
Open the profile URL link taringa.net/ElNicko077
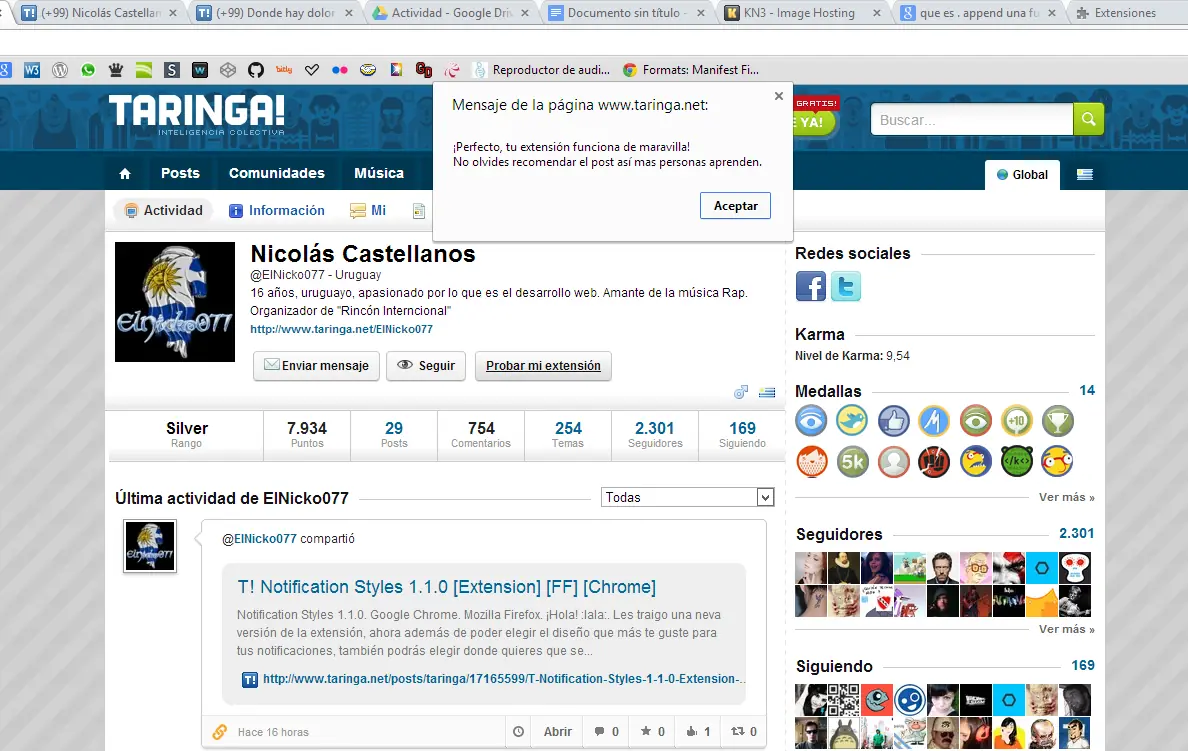tap(342, 329)
